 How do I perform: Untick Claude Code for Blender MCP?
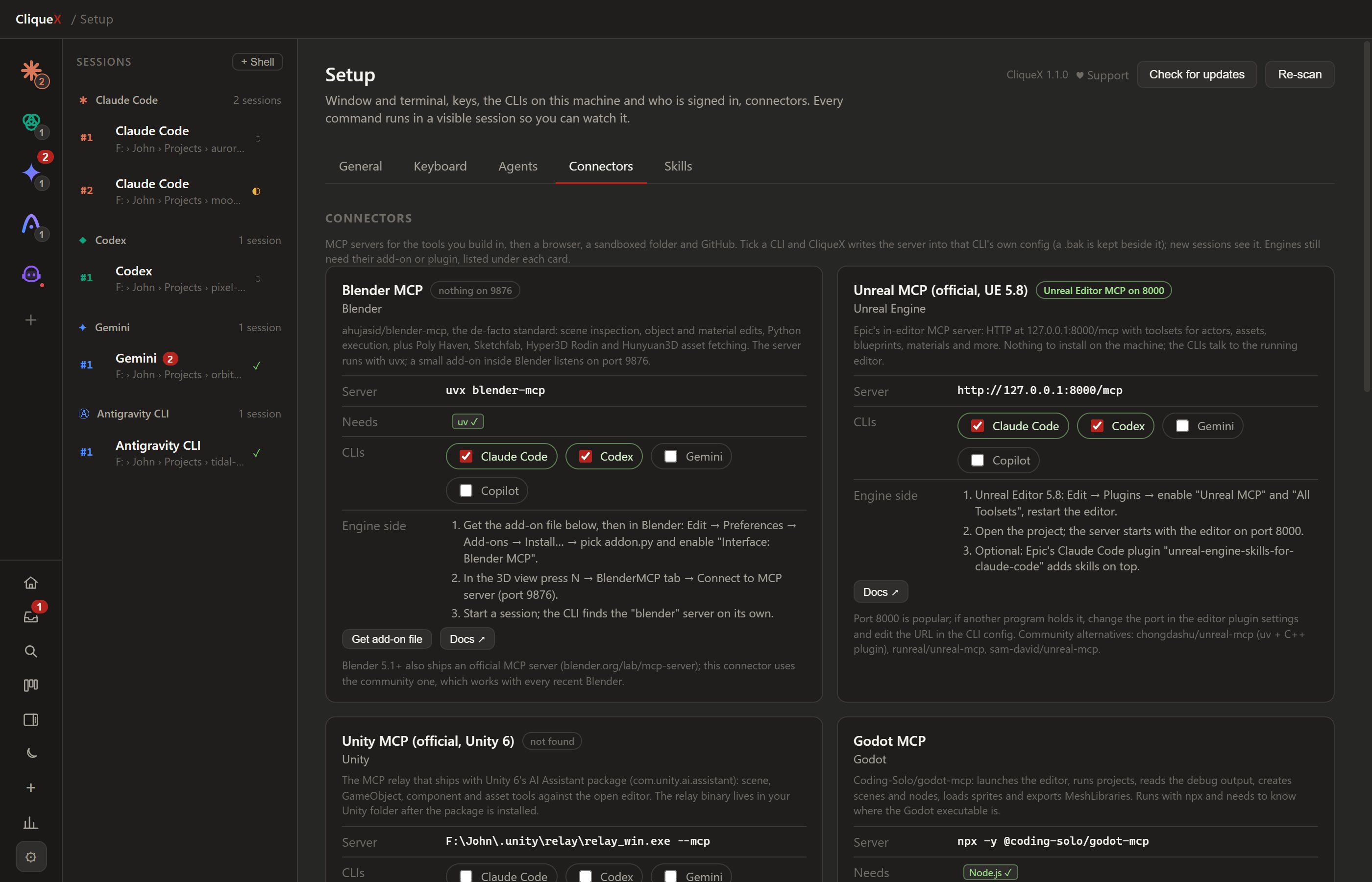point(466,457)
